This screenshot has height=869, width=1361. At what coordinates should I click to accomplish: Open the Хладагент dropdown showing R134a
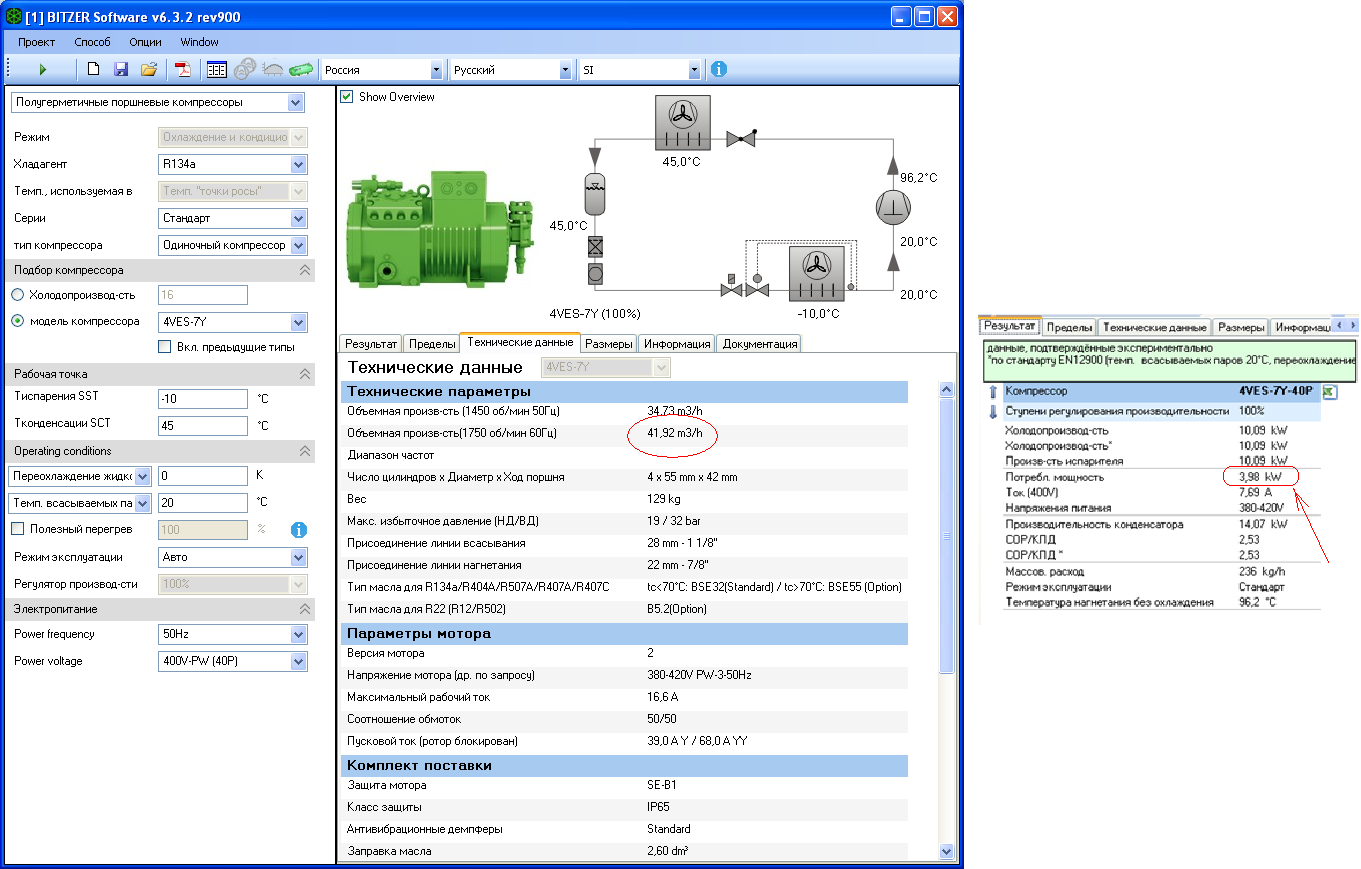[x=233, y=164]
